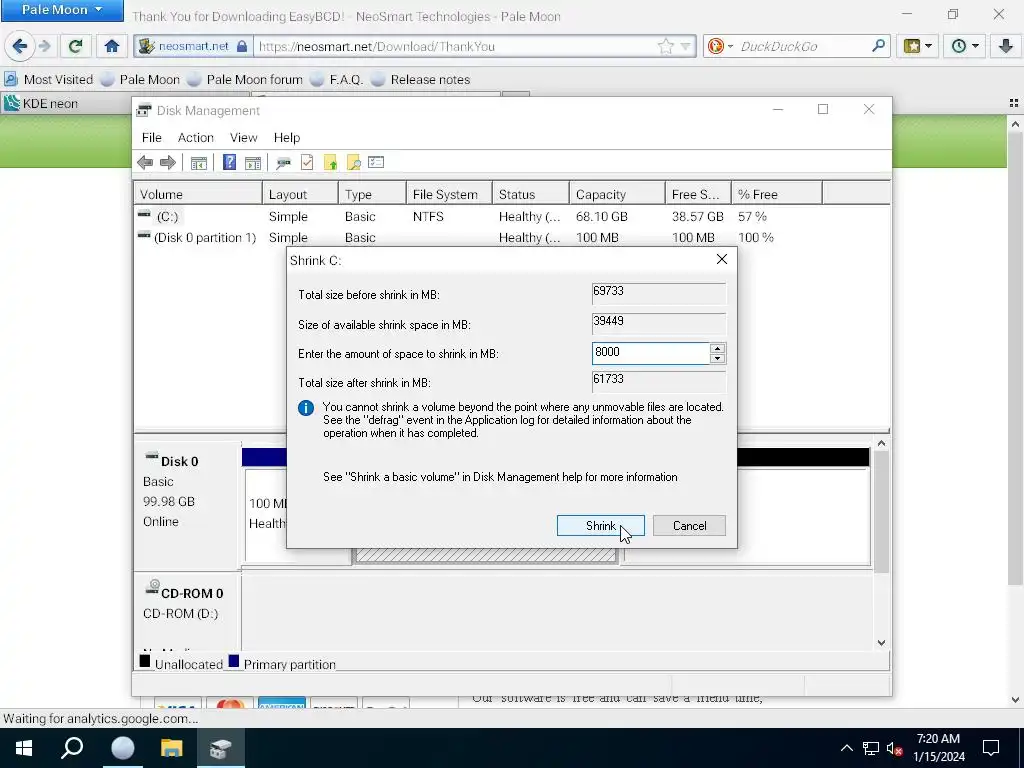Open the Windows Start menu

click(x=24, y=748)
